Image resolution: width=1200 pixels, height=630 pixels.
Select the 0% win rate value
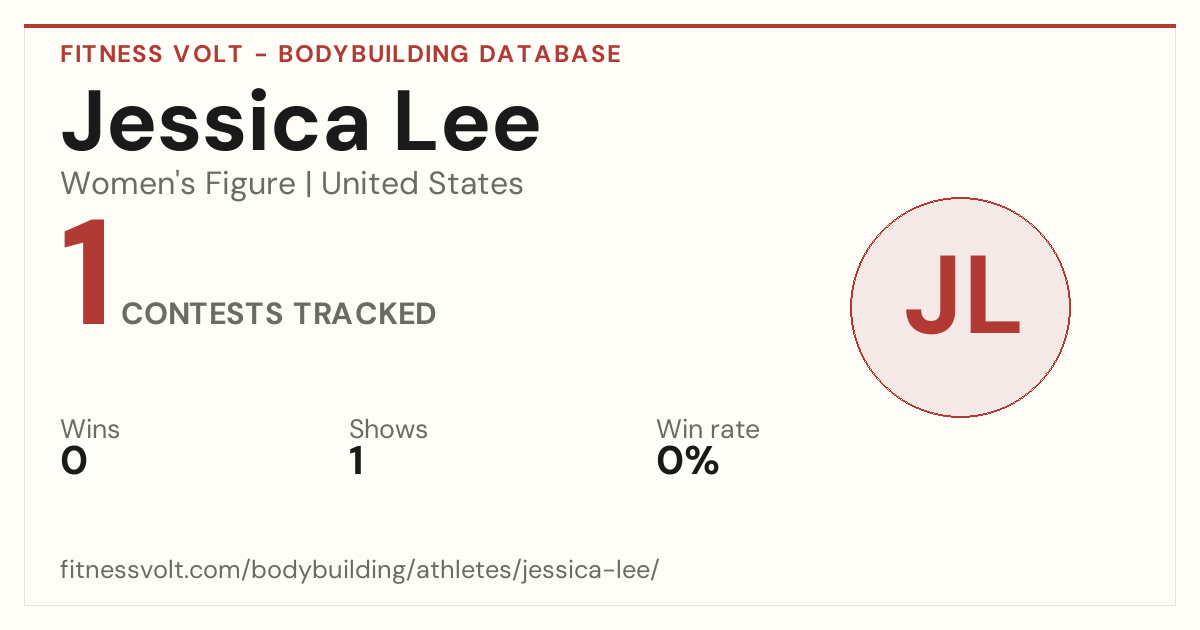click(688, 461)
